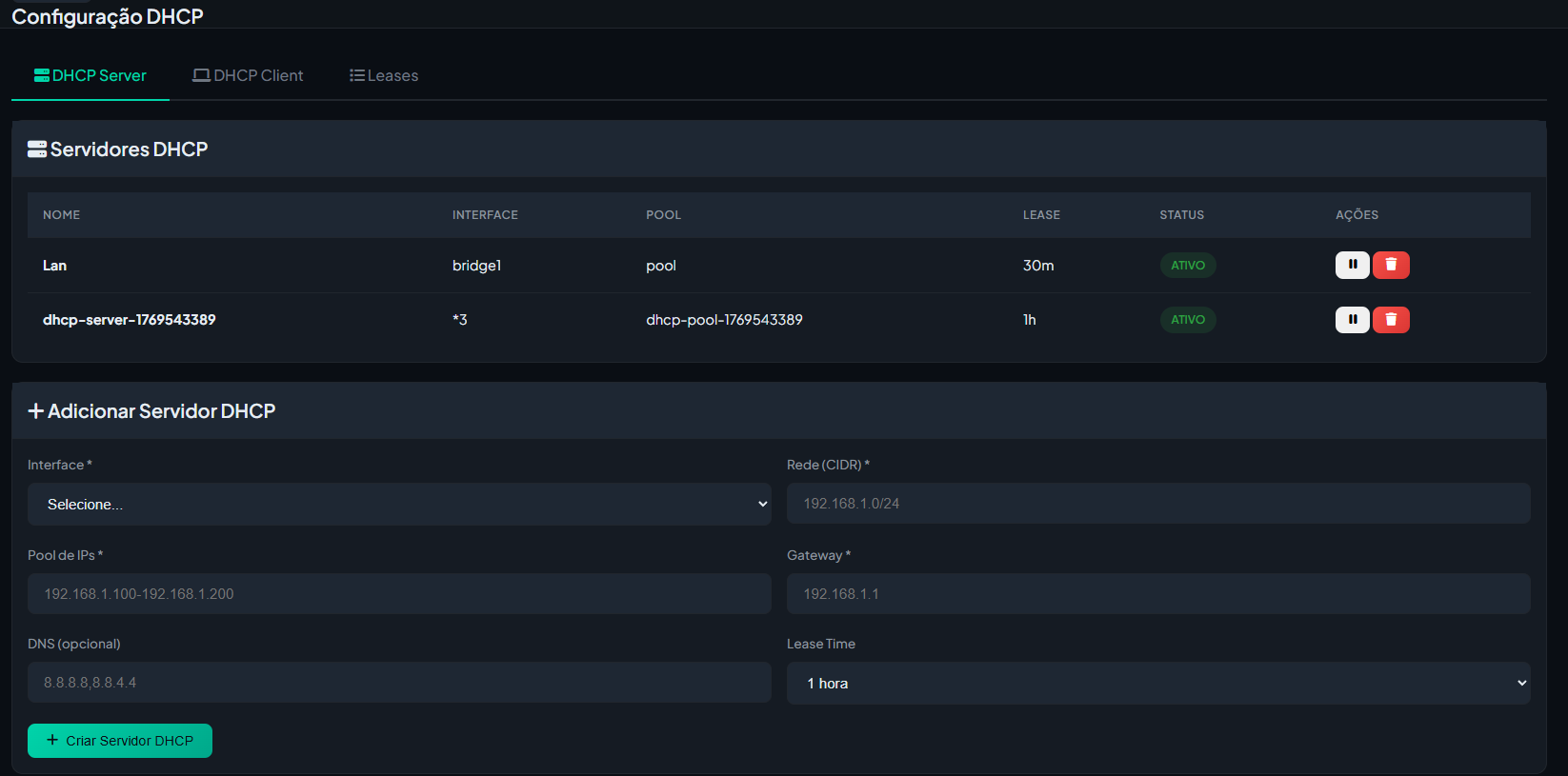The image size is (1568, 776).
Task: Delete the Lan DHCP server
Action: [1391, 265]
